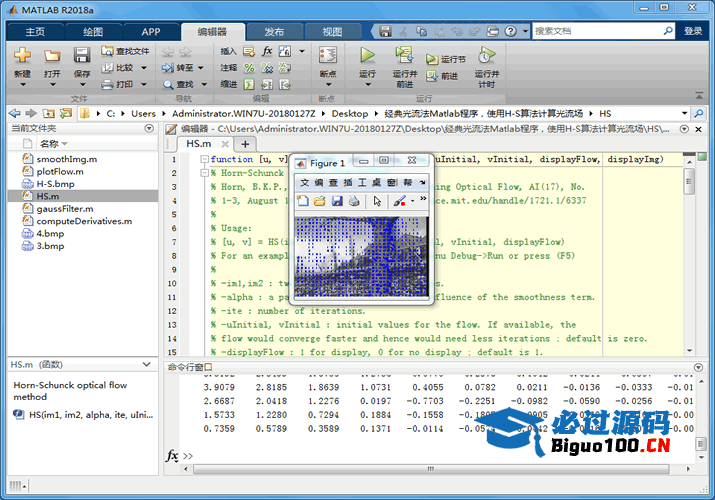Switch to the APP tab
Screen dimensions: 715x500
click(150, 31)
